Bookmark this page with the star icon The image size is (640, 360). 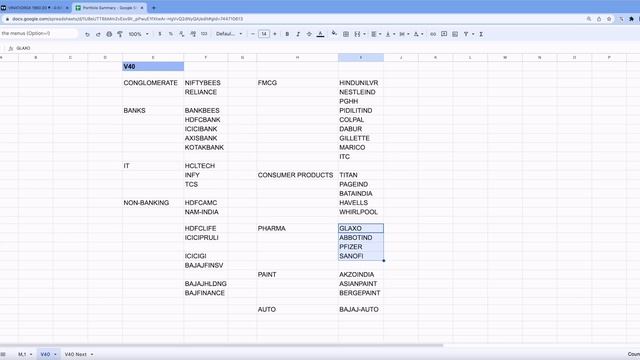609,19
